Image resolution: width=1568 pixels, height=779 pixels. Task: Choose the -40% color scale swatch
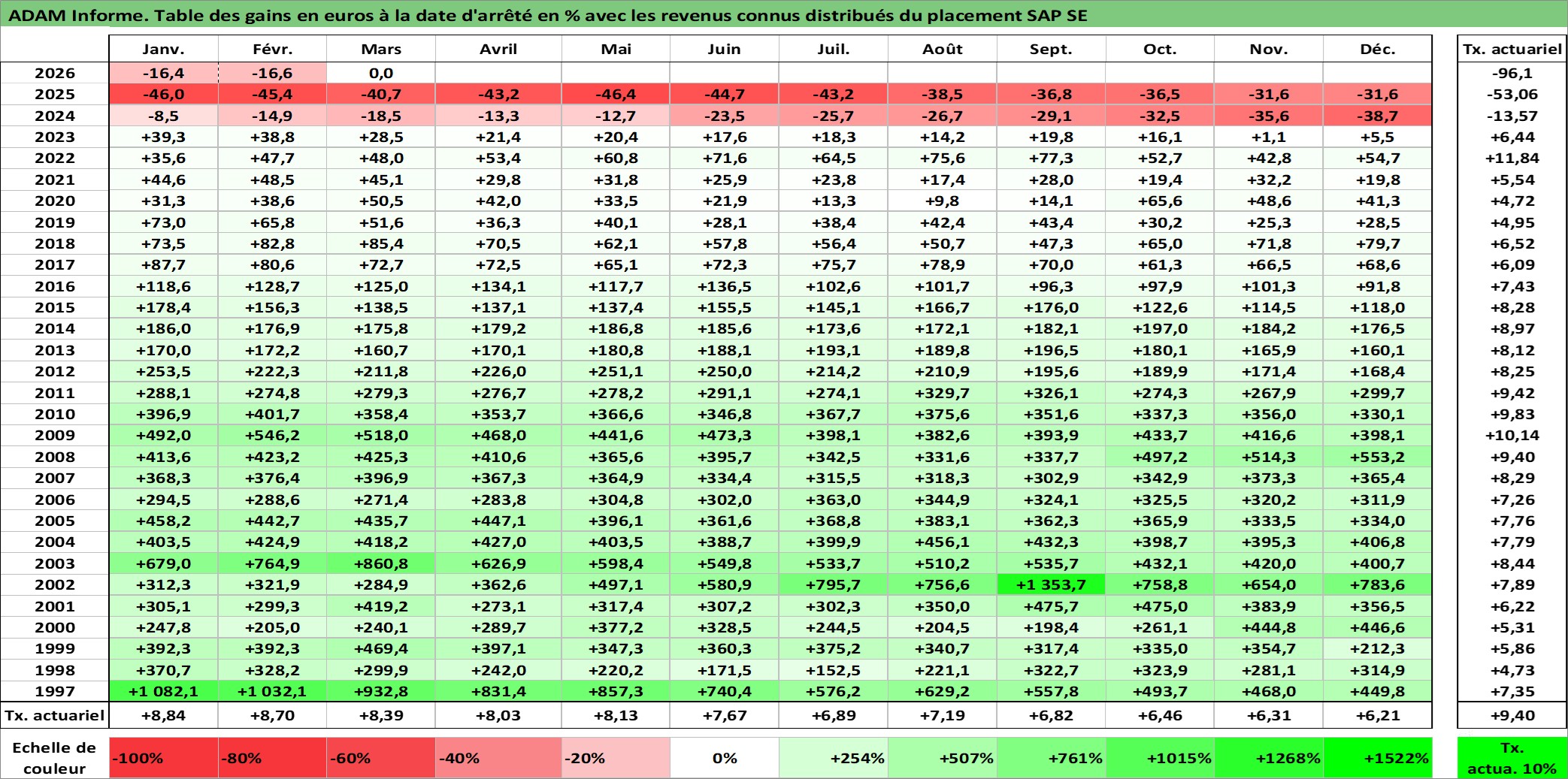[x=498, y=758]
